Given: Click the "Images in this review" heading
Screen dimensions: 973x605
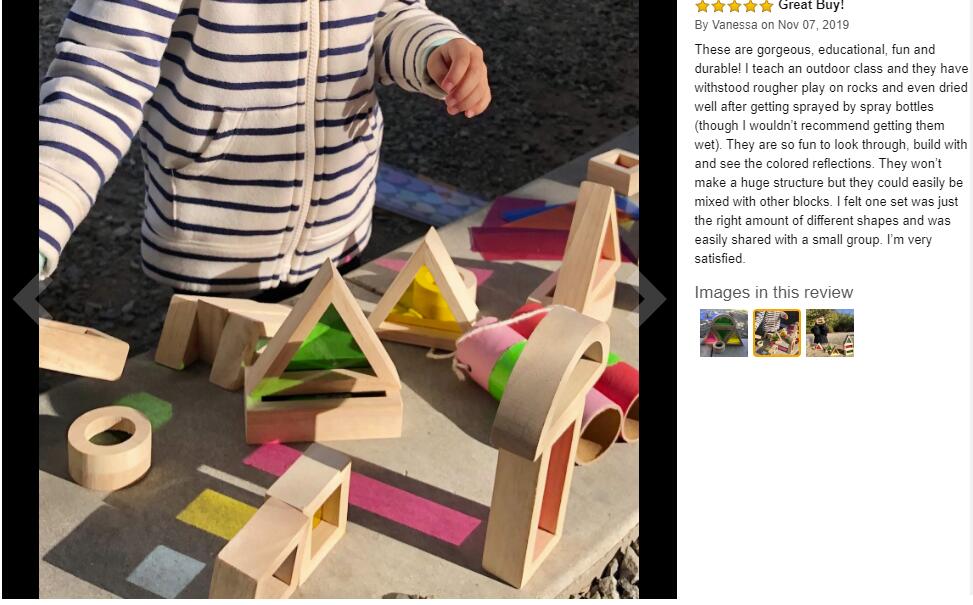Looking at the screenshot, I should coord(774,292).
